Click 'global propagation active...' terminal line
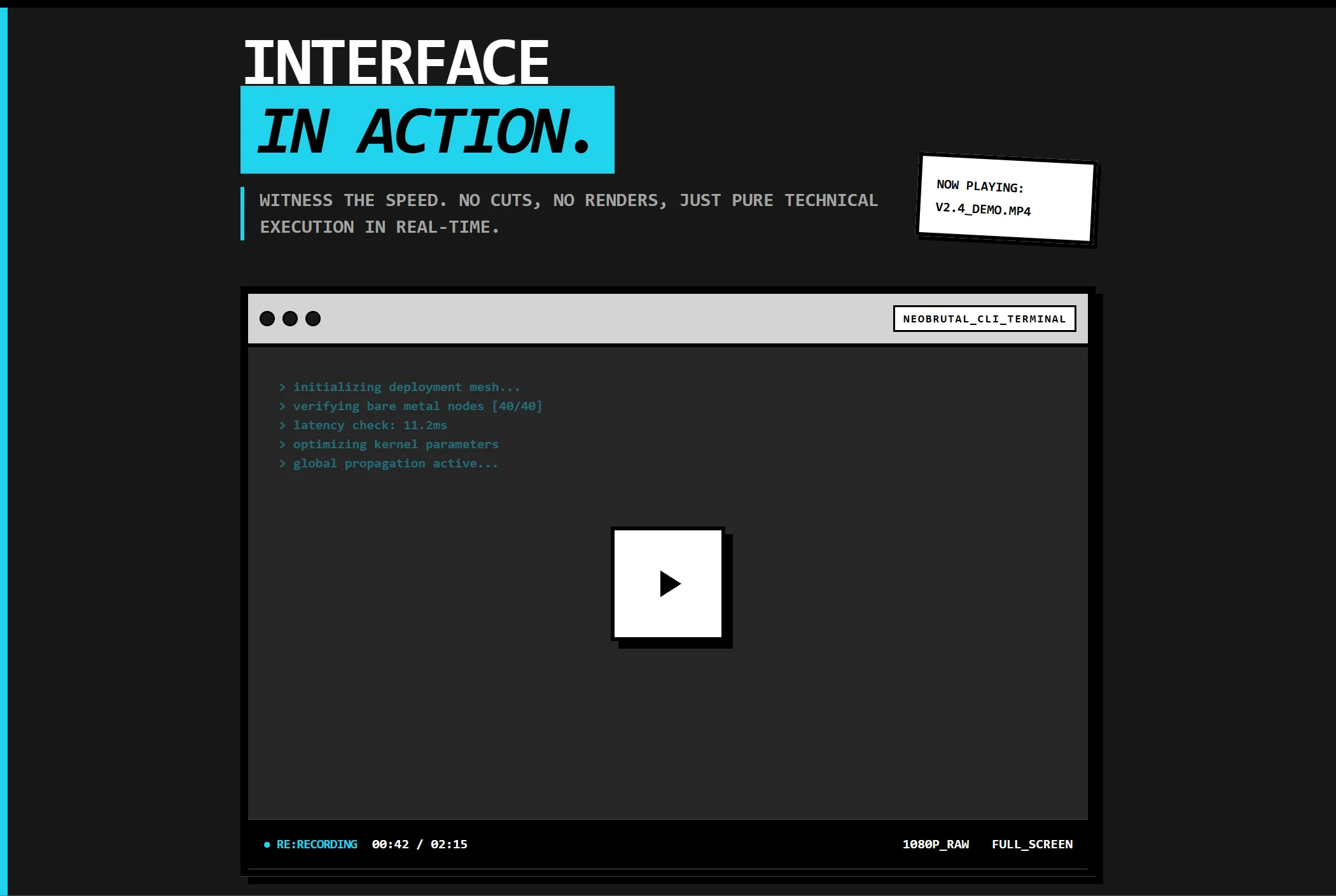This screenshot has height=896, width=1336. 388,463
